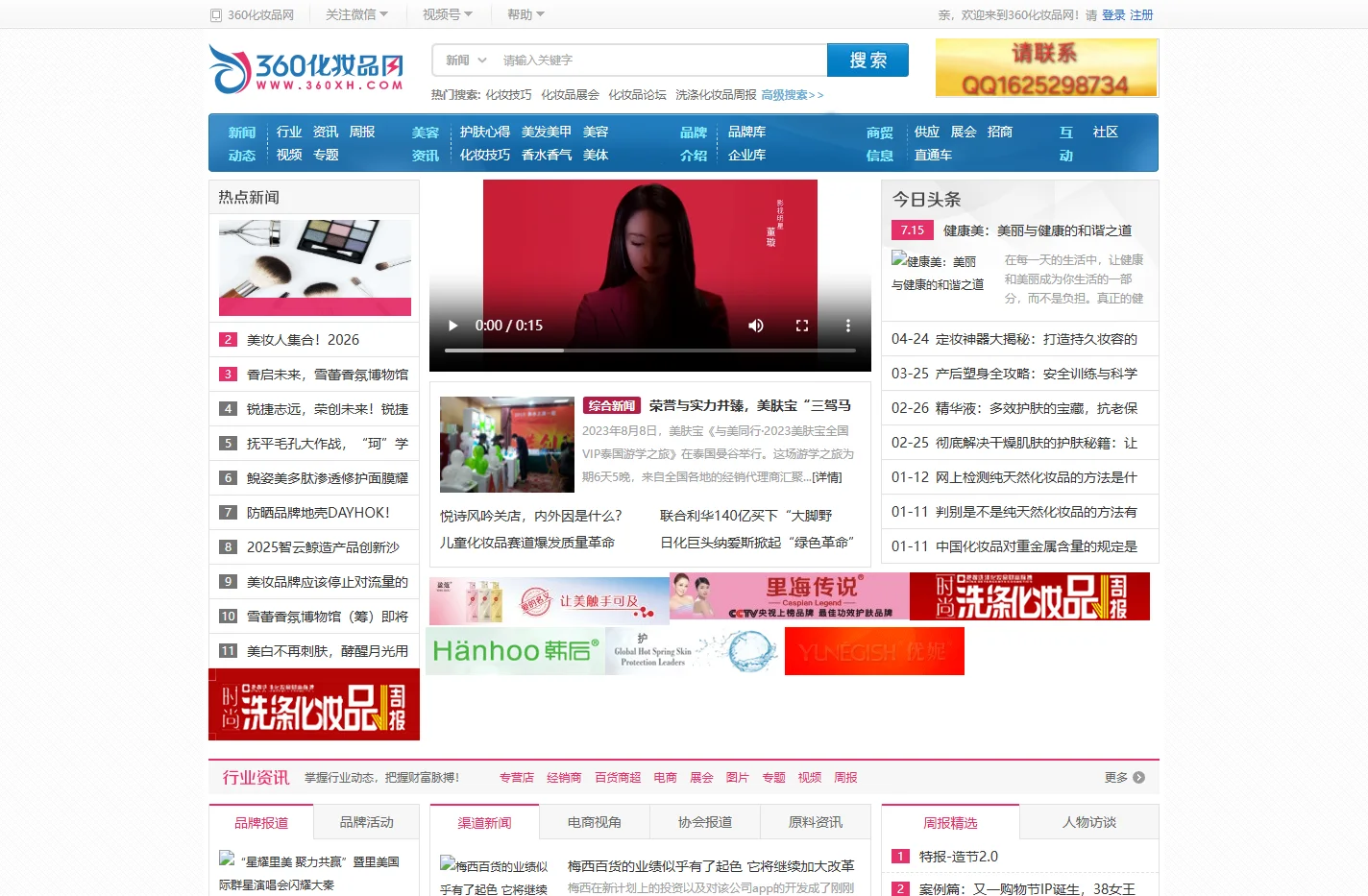This screenshot has width=1368, height=896.
Task: Switch to the 协会报道 tab
Action: (x=705, y=822)
